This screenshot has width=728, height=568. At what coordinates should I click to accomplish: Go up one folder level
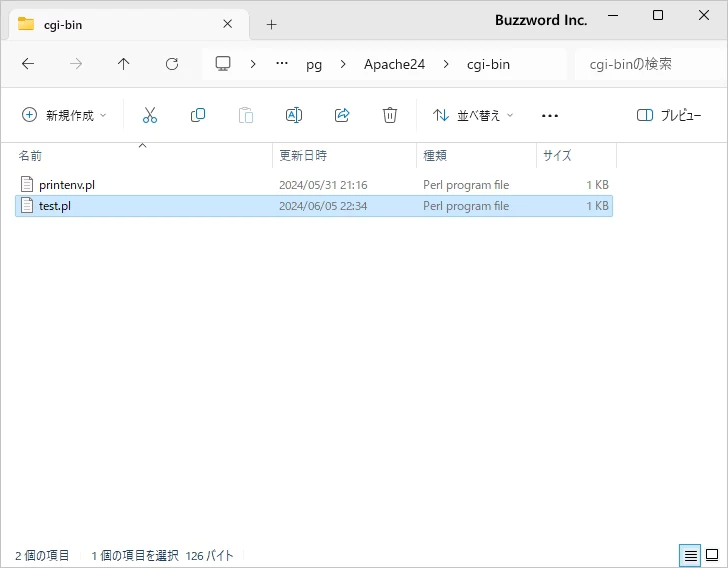point(124,64)
